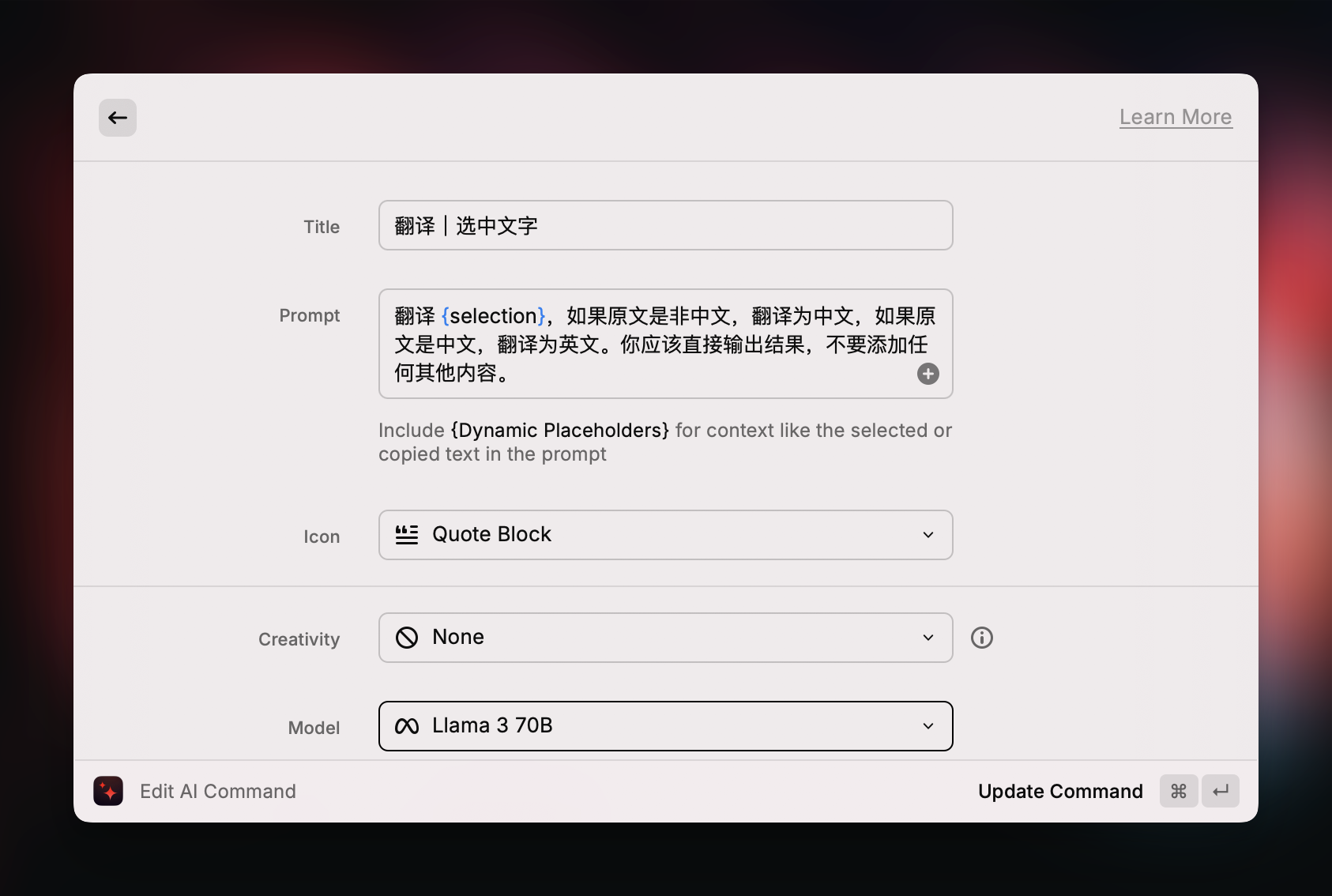Click the crossed-circle icon next to None
The height and width of the screenshot is (896, 1332).
pyautogui.click(x=407, y=637)
